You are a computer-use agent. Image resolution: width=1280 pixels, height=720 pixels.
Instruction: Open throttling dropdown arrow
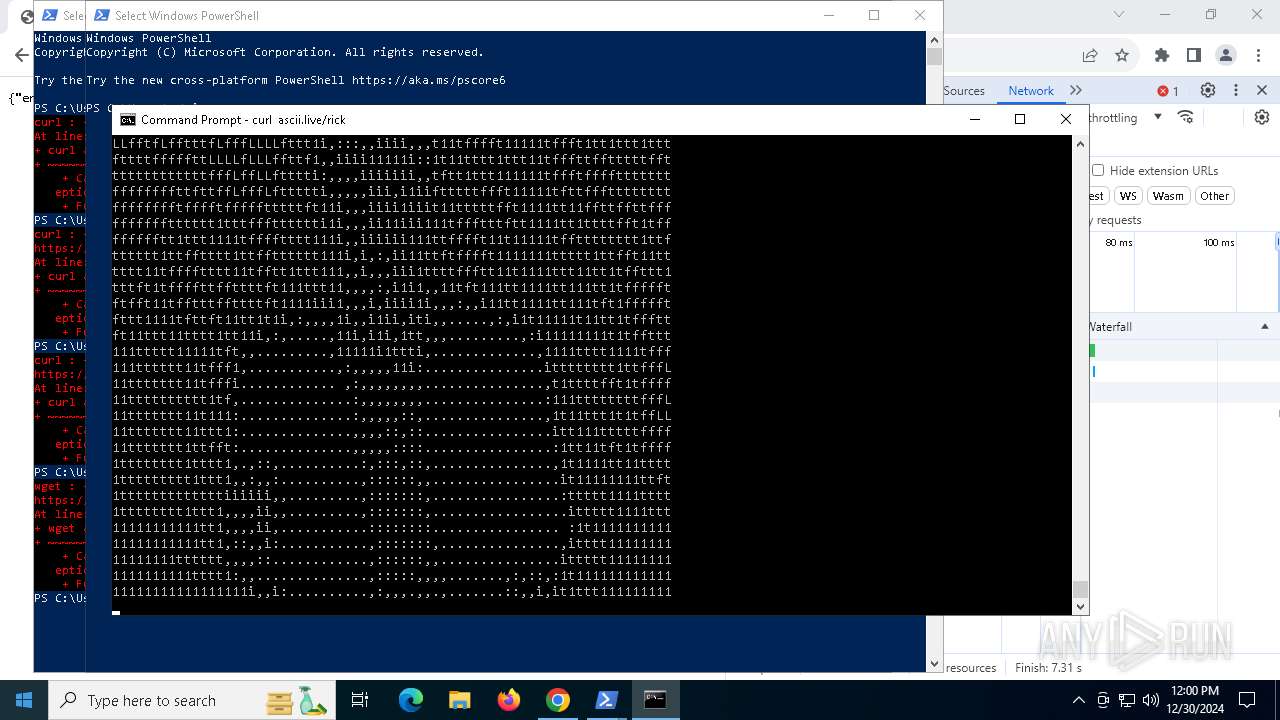click(x=1158, y=117)
